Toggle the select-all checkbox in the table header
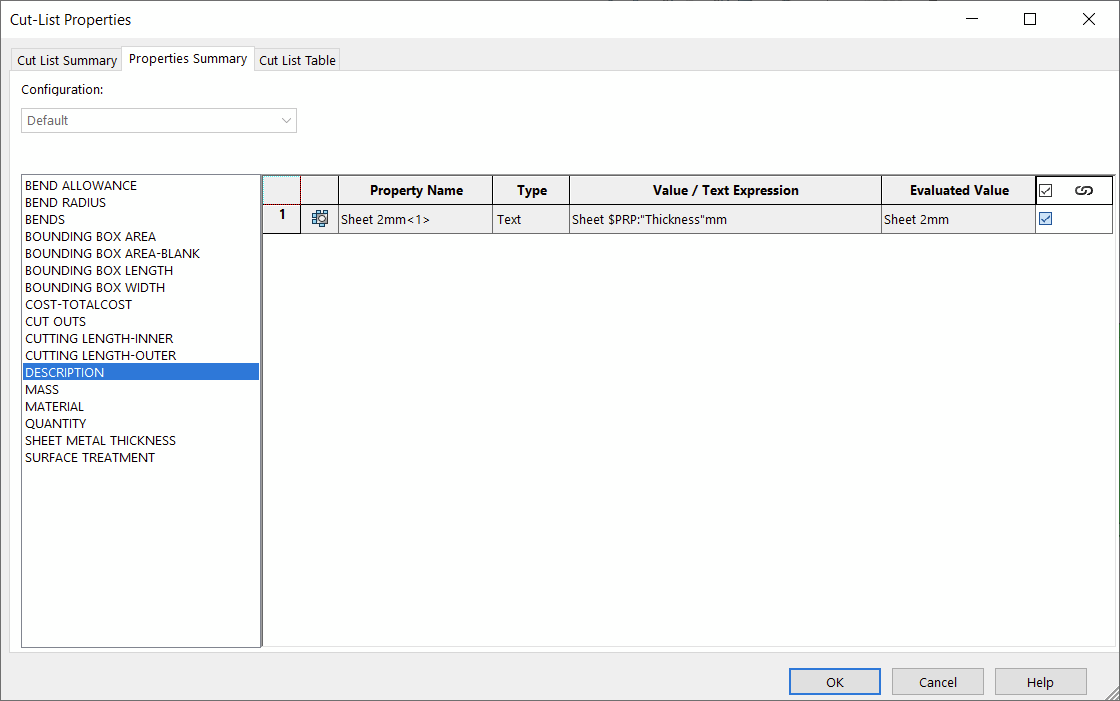The height and width of the screenshot is (701, 1120). click(1046, 190)
